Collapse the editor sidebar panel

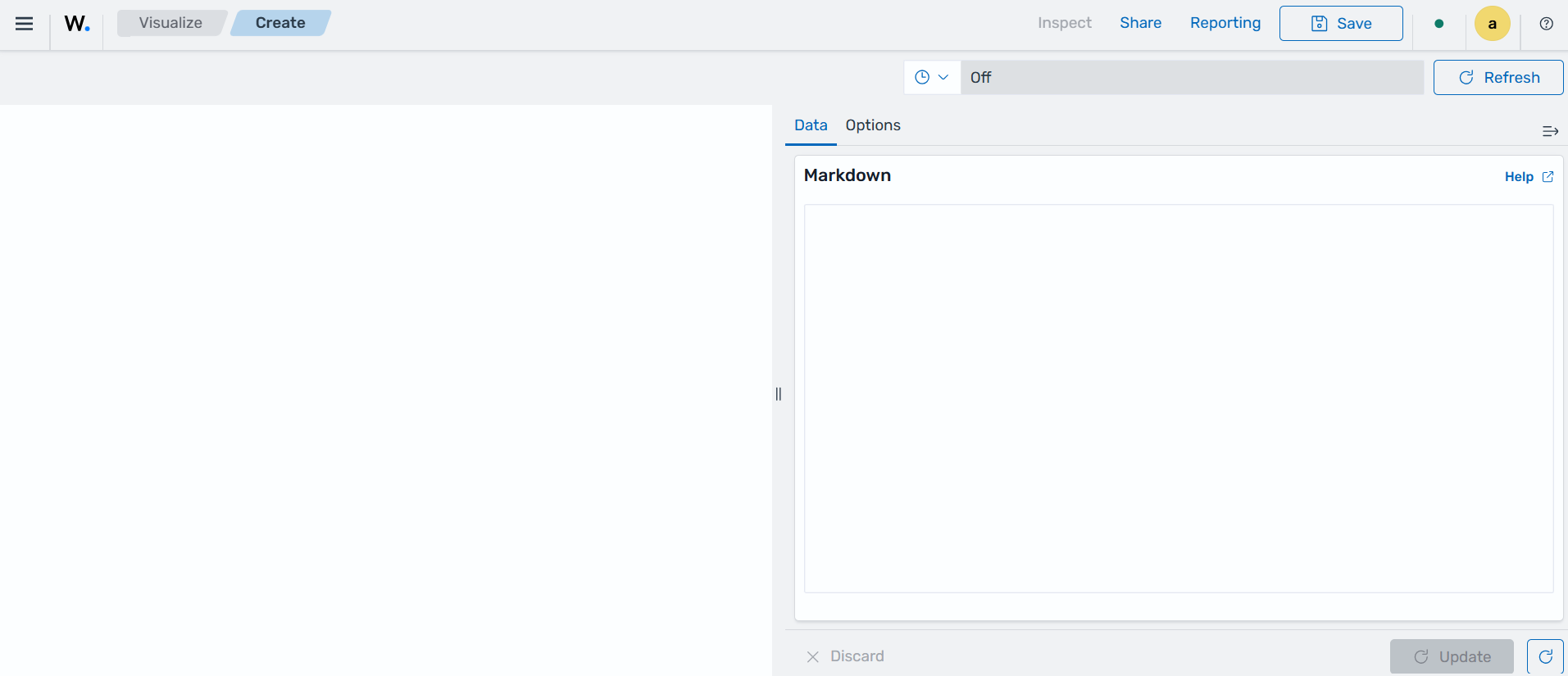pos(1550,131)
